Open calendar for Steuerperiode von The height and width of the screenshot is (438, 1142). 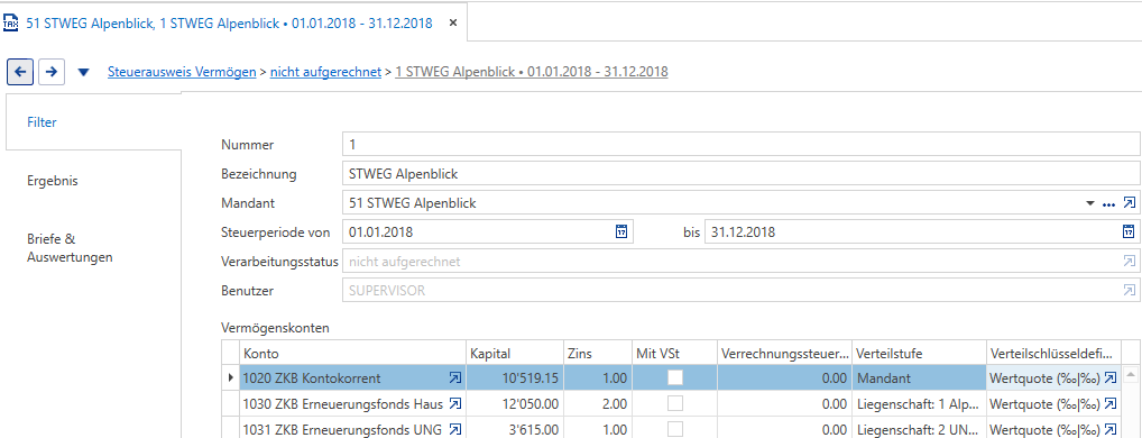(621, 232)
